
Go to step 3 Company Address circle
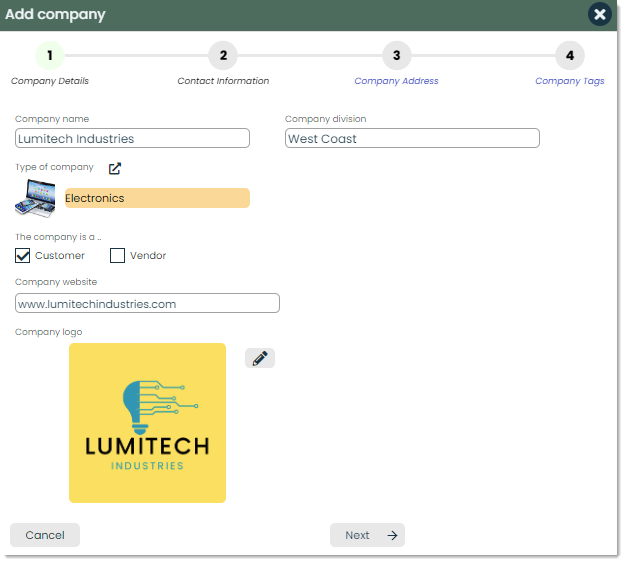tap(396, 55)
